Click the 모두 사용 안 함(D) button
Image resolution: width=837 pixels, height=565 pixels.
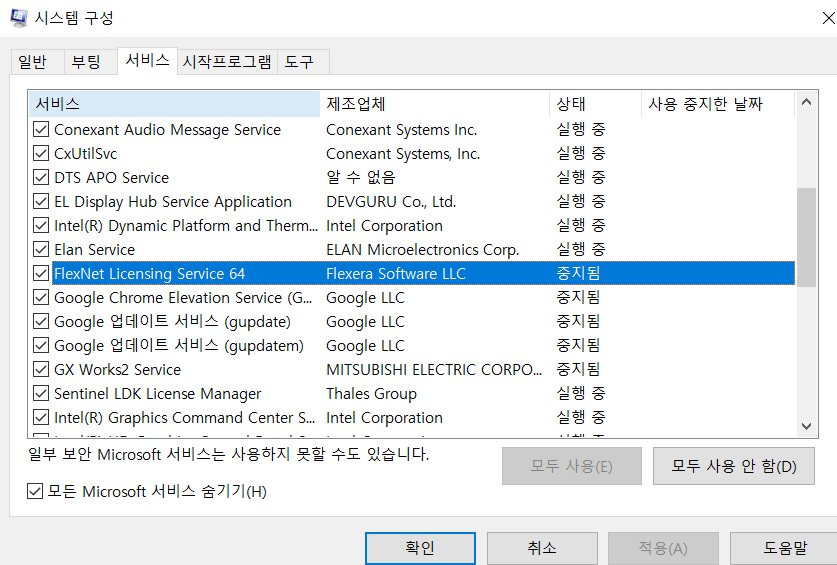[734, 466]
